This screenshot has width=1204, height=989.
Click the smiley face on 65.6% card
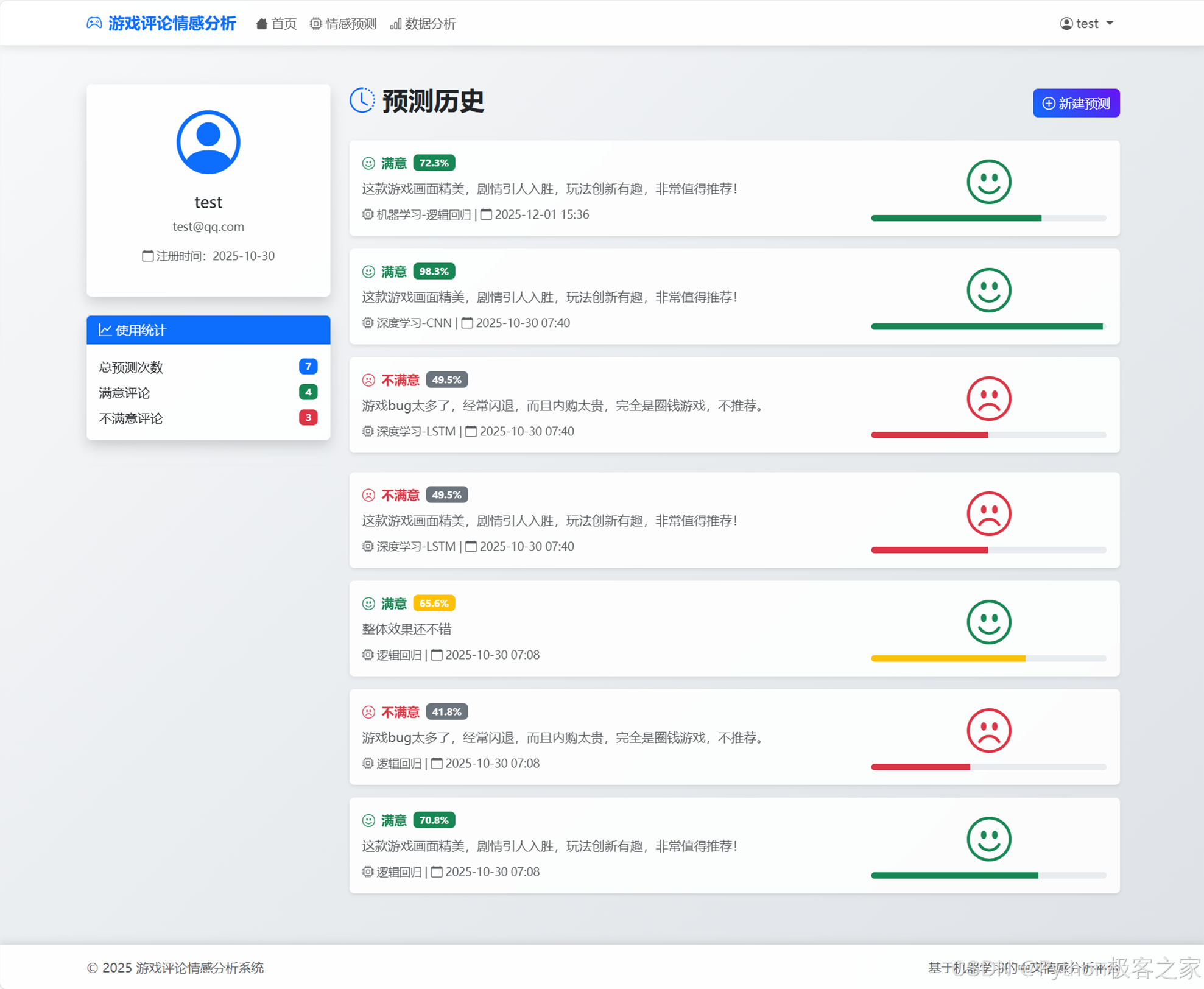click(988, 622)
